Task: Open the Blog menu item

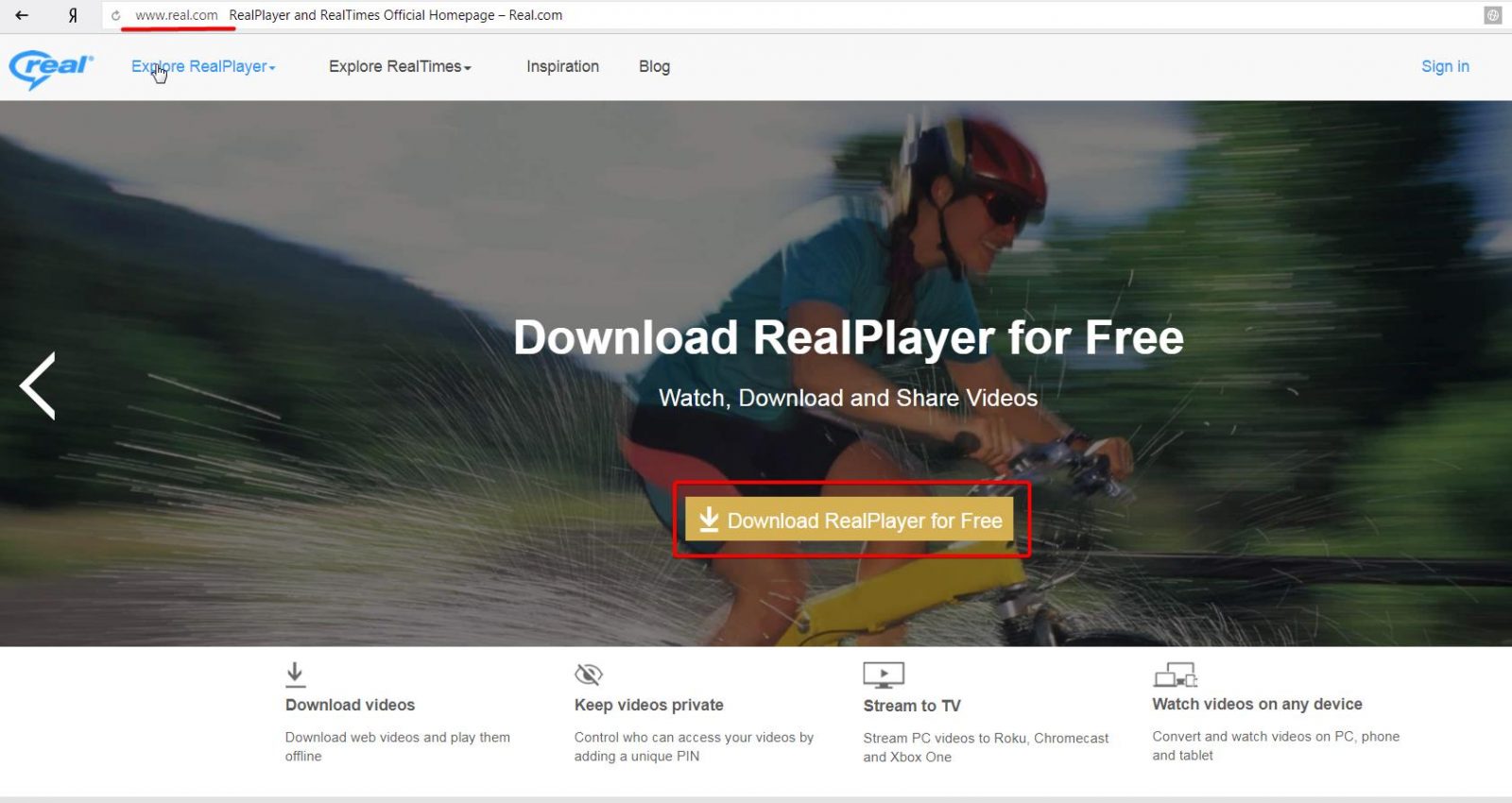Action: coord(654,66)
